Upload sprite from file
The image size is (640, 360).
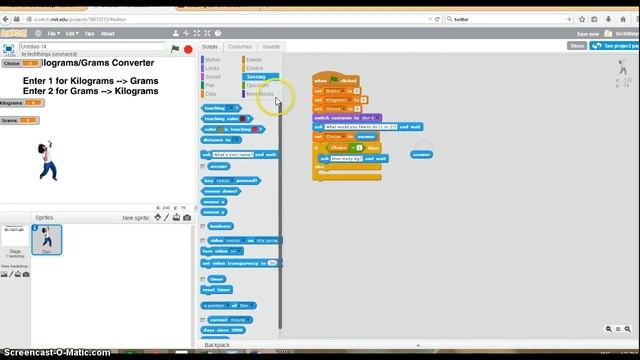tap(176, 218)
